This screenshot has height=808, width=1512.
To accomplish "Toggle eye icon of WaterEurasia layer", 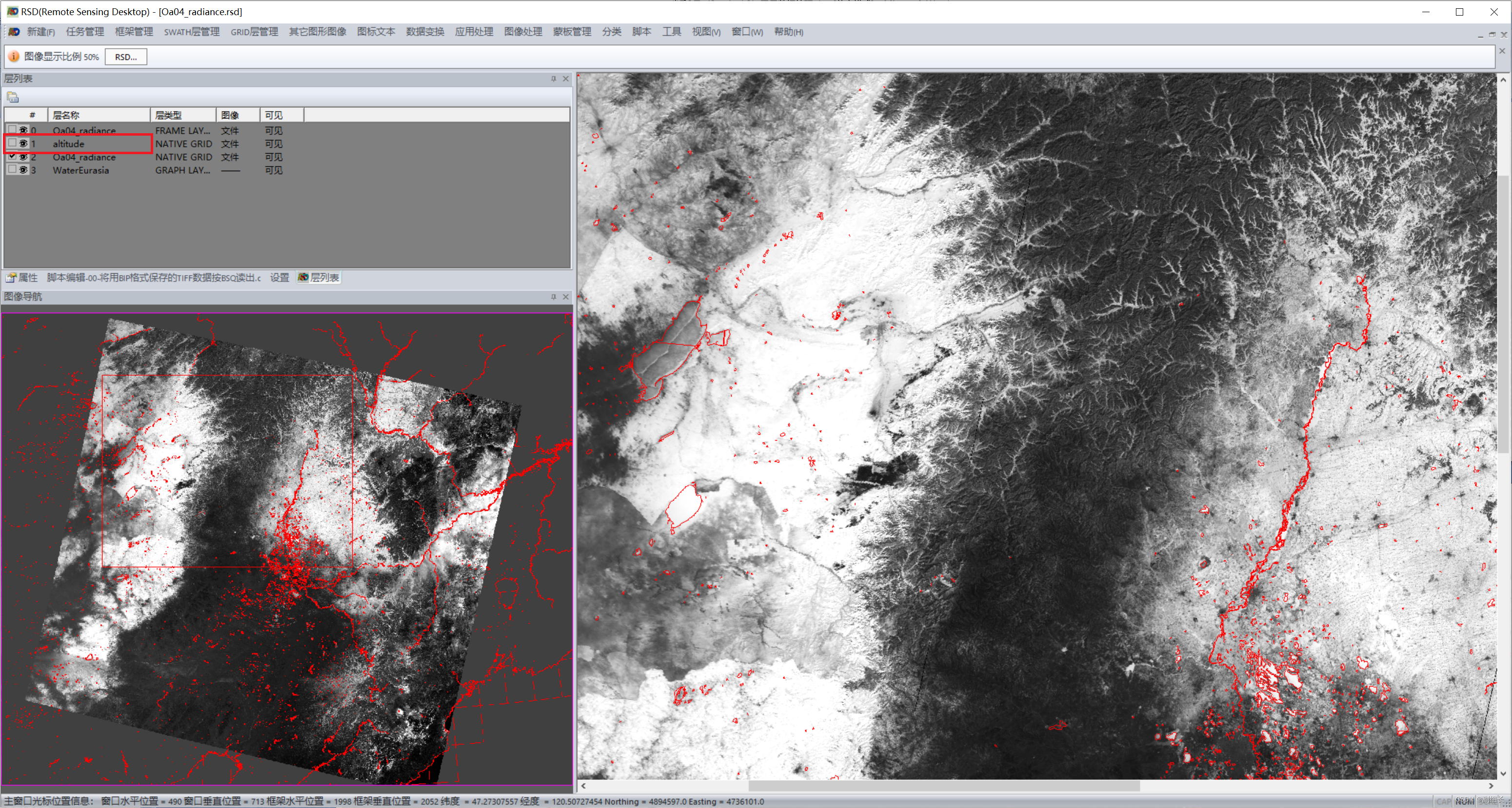I will [23, 170].
